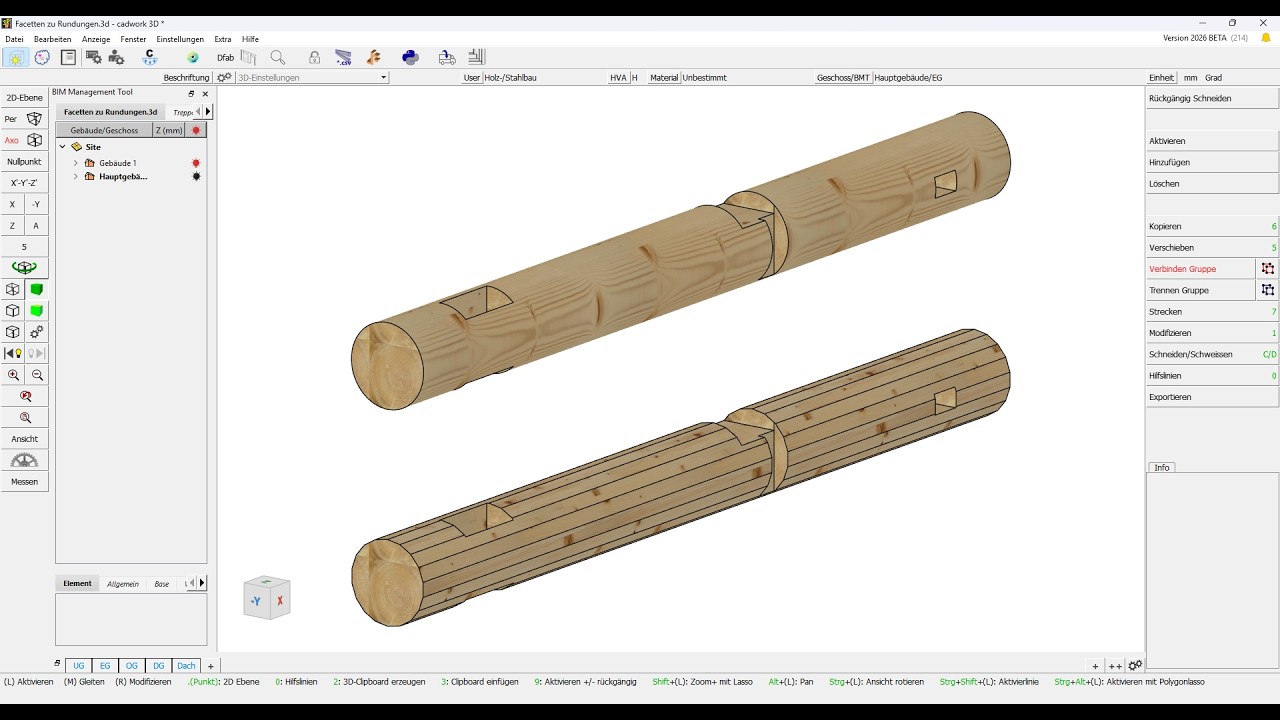The height and width of the screenshot is (720, 1280).
Task: Click the Gebäude/Geschoss column header
Action: [x=104, y=130]
